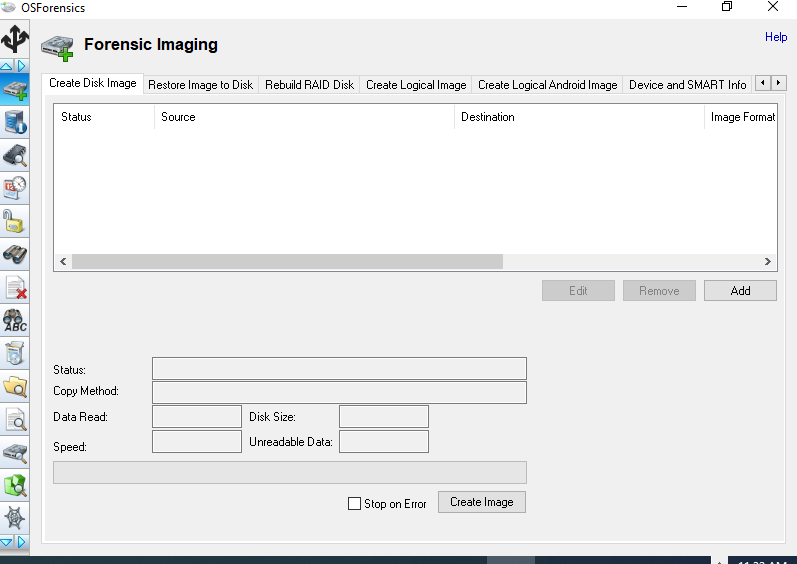Select the Forensic Imaging sidebar icon with green plus

14,89
